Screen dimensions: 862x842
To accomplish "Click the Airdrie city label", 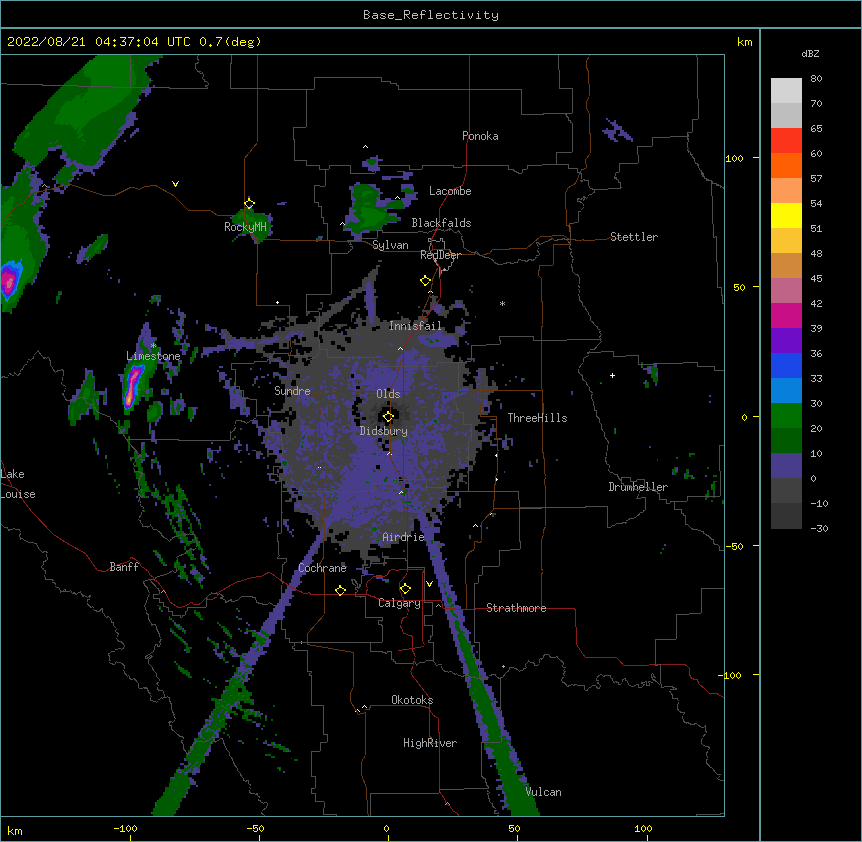I will pos(403,537).
